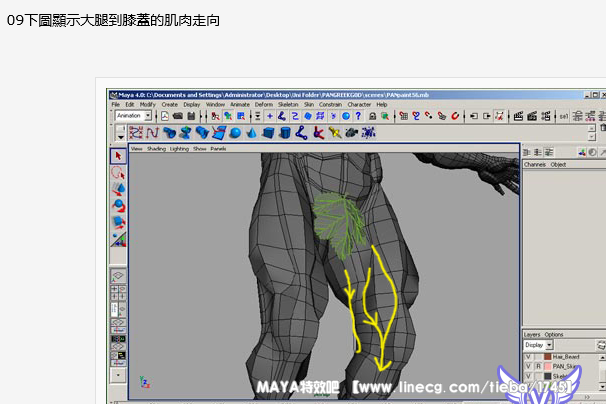Toggle visibility of Hair_Beard layer
The image size is (606, 404).
pos(528,357)
